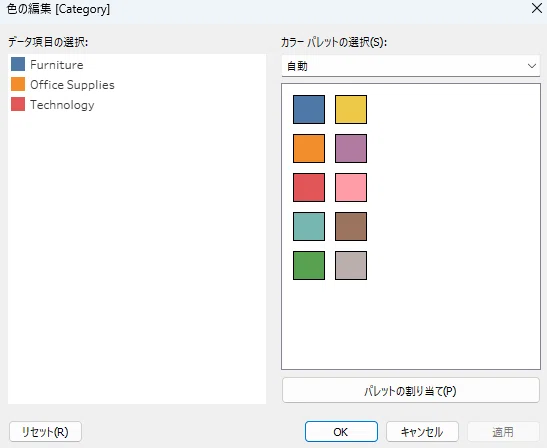Click the orange swatch beside Office Supplies

coord(18,84)
